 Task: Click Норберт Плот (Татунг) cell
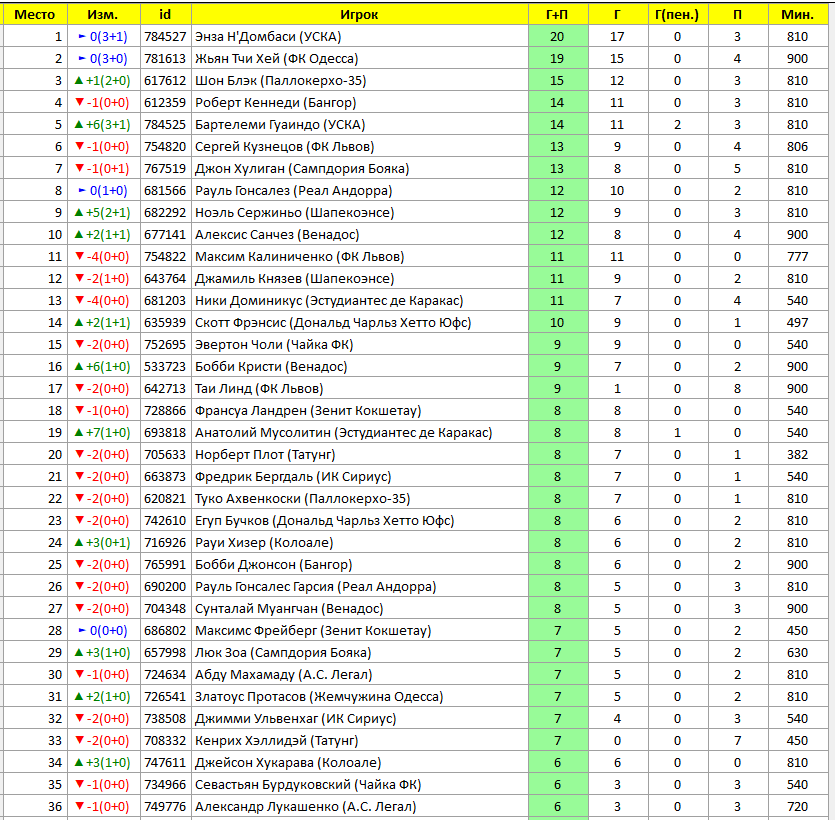[359, 455]
